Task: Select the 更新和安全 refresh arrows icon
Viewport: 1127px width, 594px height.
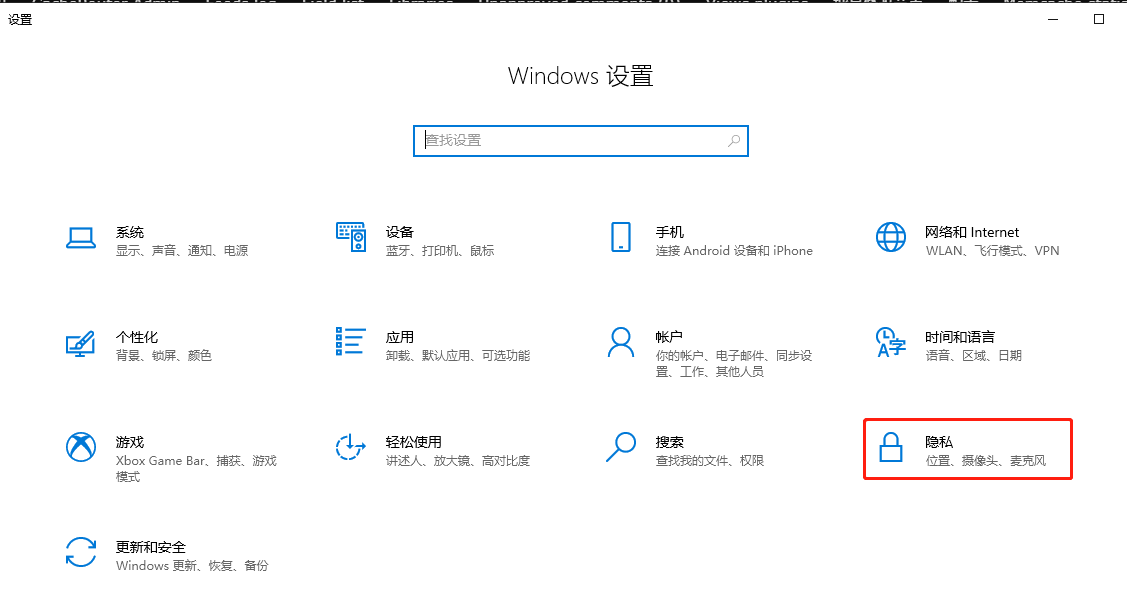Action: point(80,552)
